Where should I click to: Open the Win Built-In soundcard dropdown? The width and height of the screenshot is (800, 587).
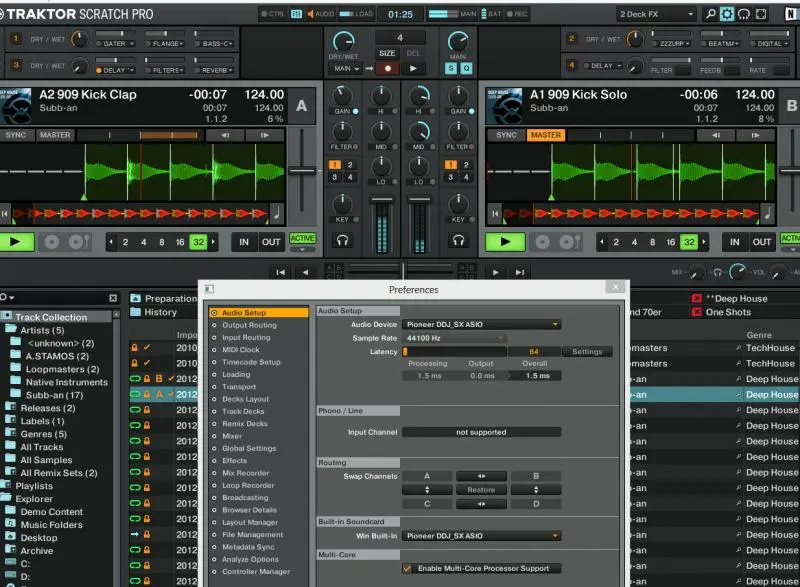(481, 536)
